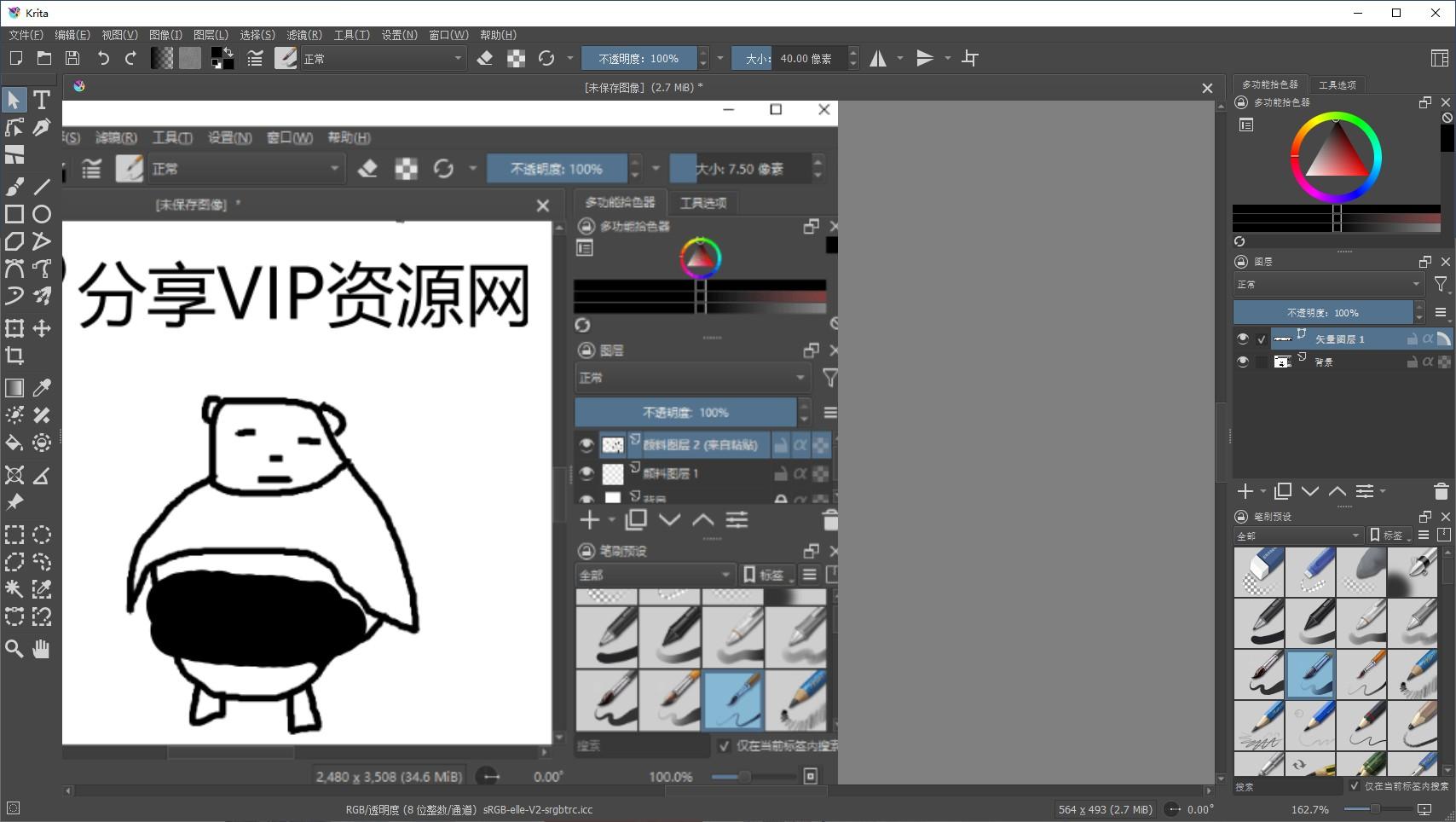Viewport: 1456px width, 822px height.
Task: Open the layer blending mode dropdown showing 正常
Action: 1327,284
